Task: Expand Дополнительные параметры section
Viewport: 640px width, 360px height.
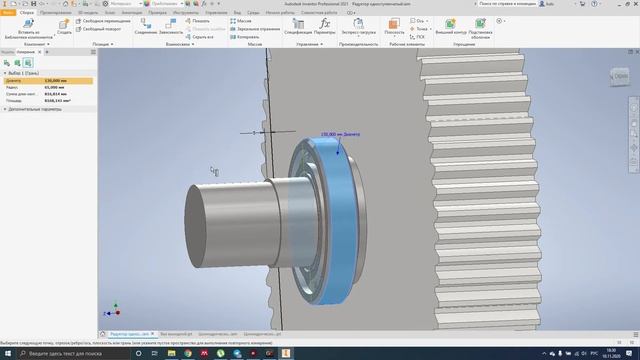Action: point(5,109)
